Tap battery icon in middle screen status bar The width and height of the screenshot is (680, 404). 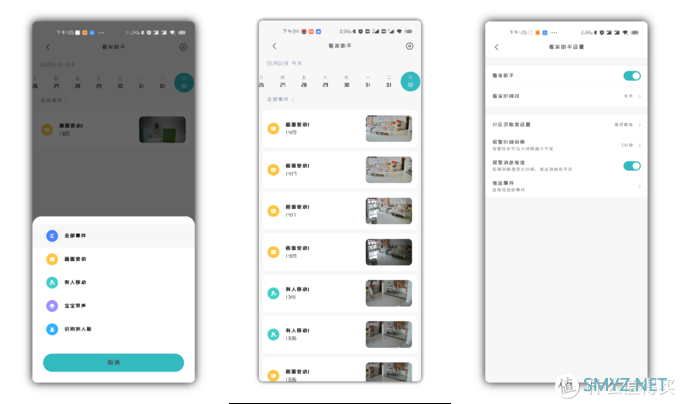(x=408, y=31)
